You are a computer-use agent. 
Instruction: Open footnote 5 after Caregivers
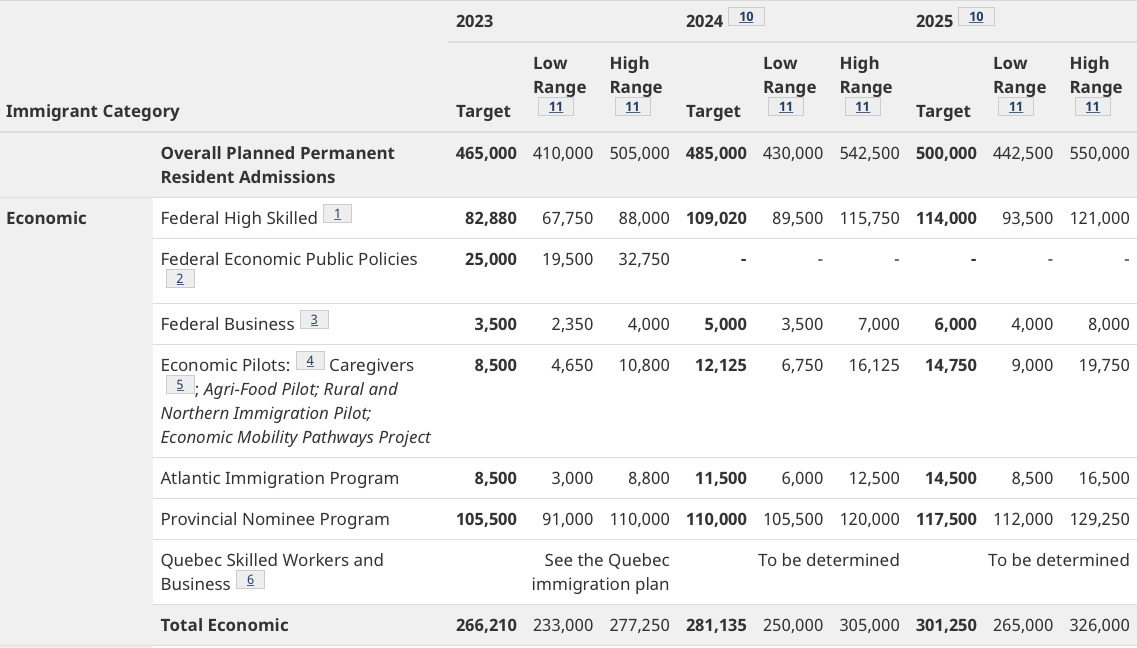[x=180, y=385]
